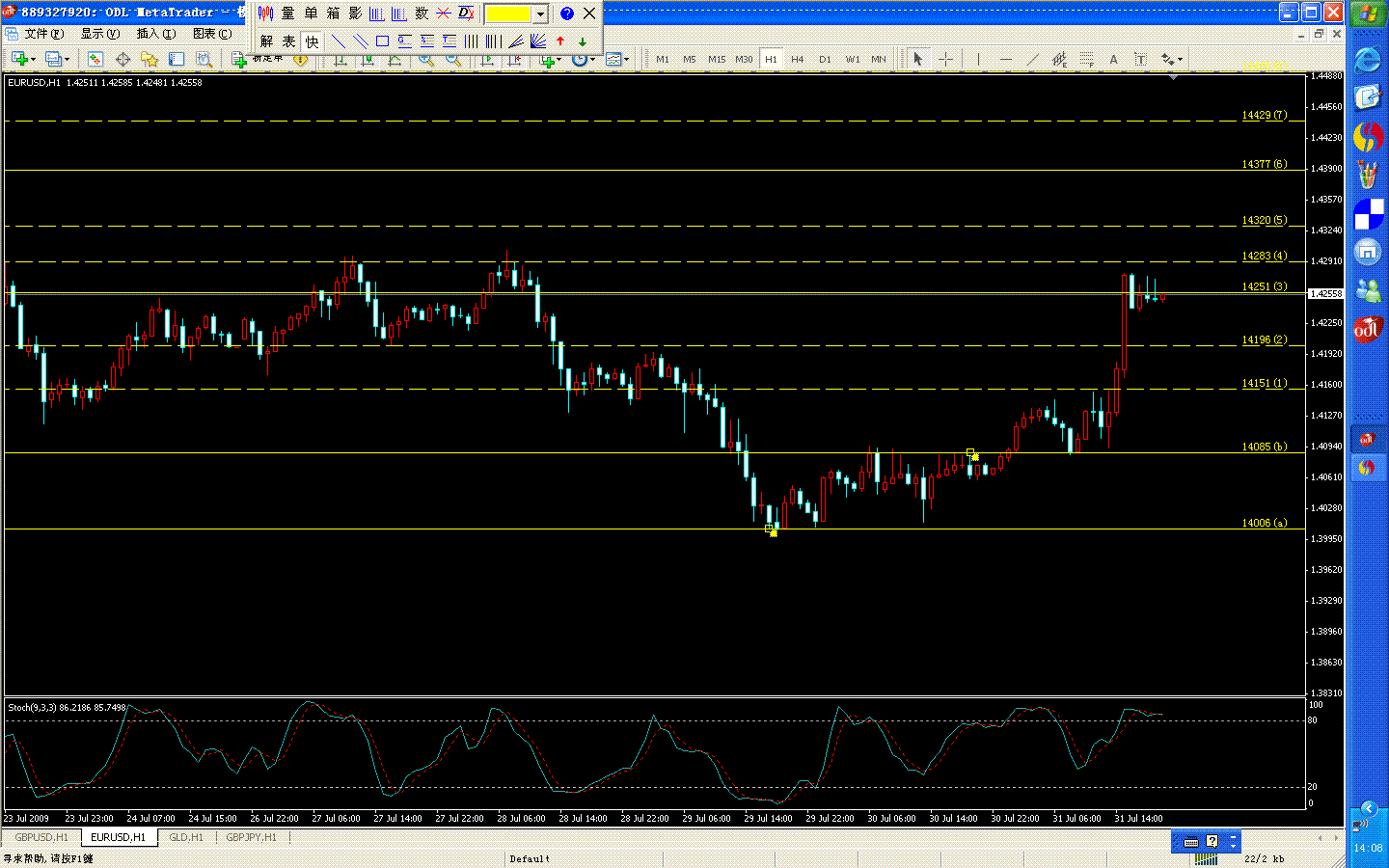1389x868 pixels.
Task: Click the 量 button in the floating toolbar
Action: (287, 14)
